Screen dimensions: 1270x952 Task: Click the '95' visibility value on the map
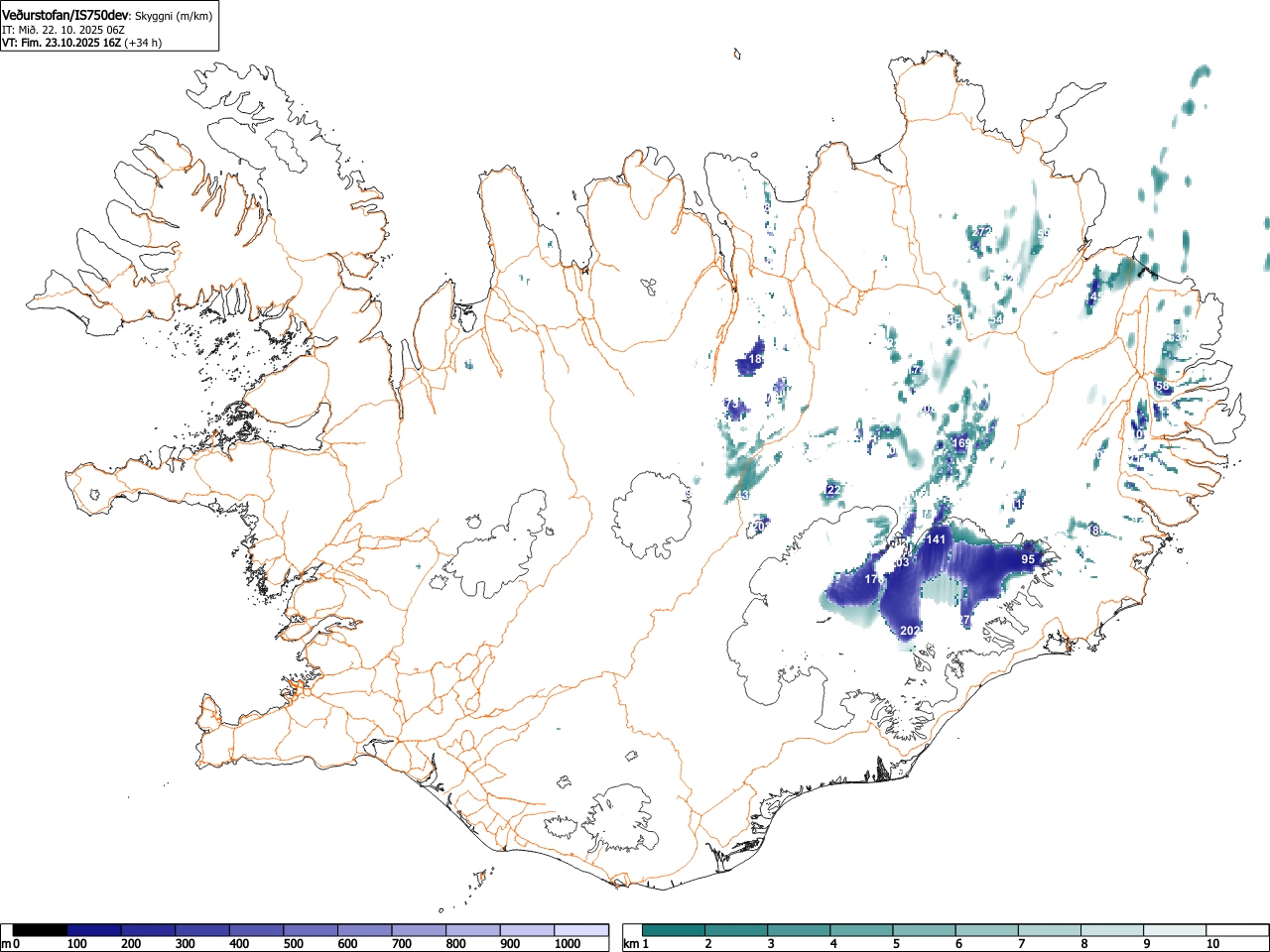[1028, 559]
